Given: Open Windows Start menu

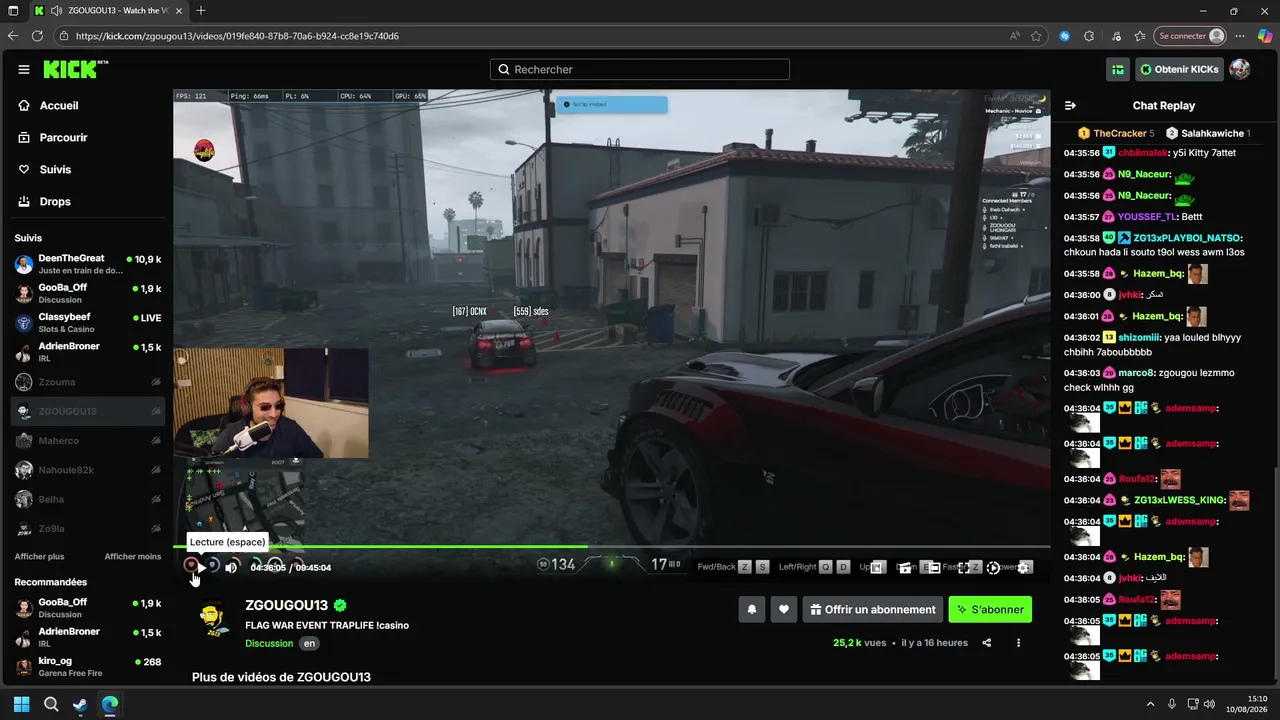Looking at the screenshot, I should pos(22,704).
